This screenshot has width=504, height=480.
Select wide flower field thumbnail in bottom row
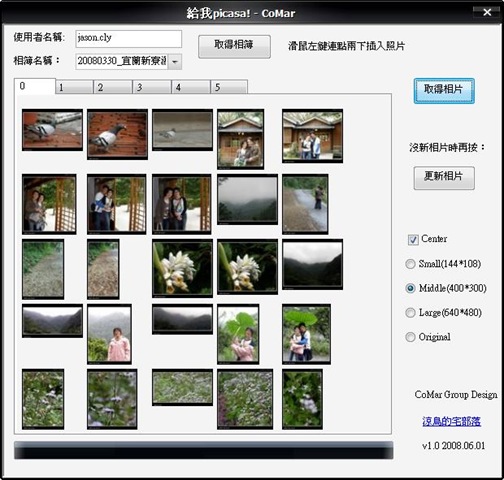pos(182,387)
